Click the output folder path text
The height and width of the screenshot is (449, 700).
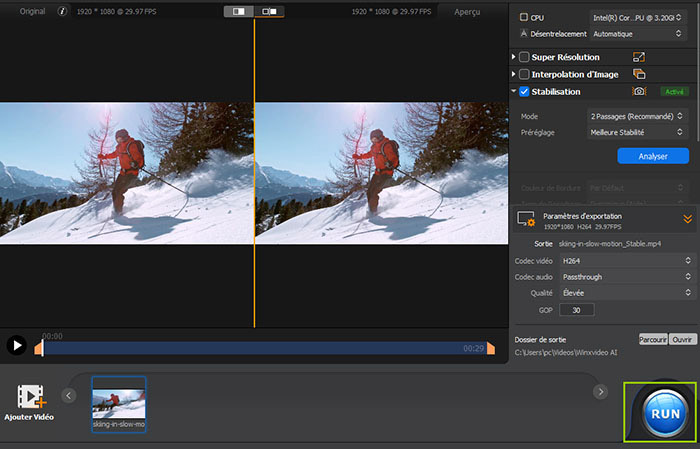click(566, 353)
